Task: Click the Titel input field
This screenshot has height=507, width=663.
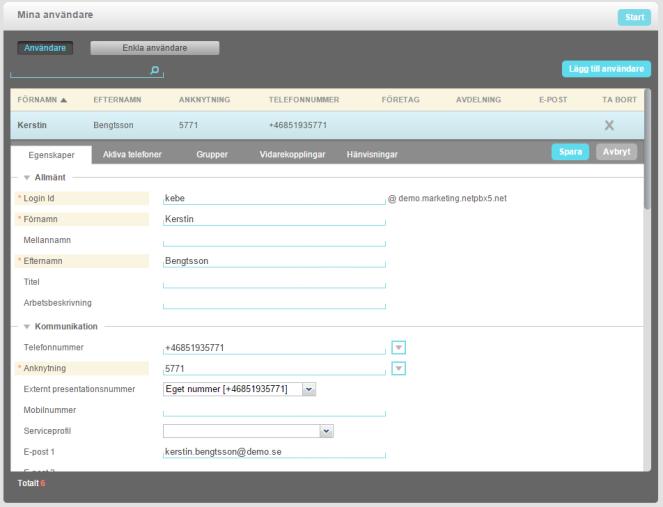Action: tap(274, 282)
